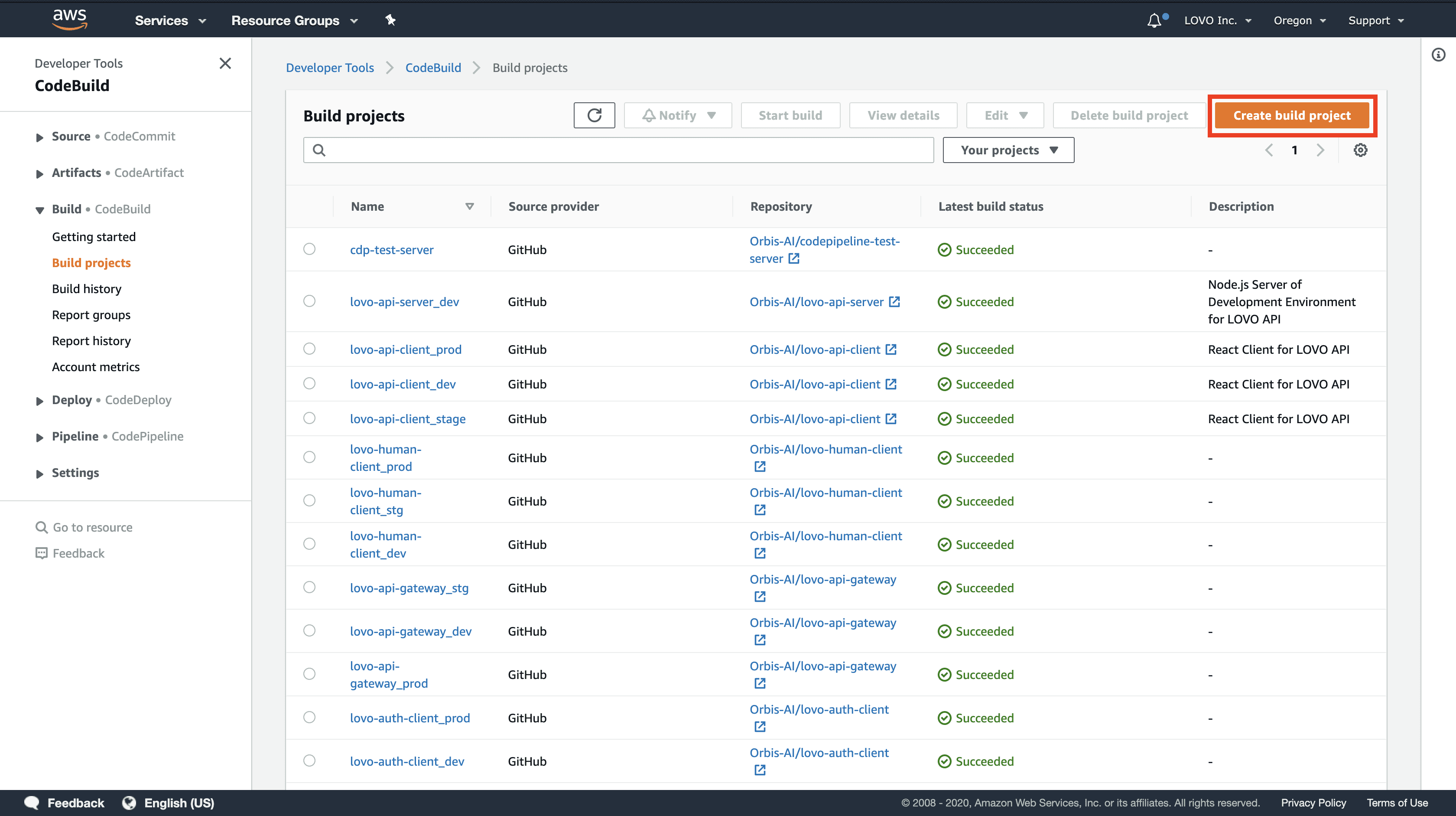Open Report groups page

[91, 315]
